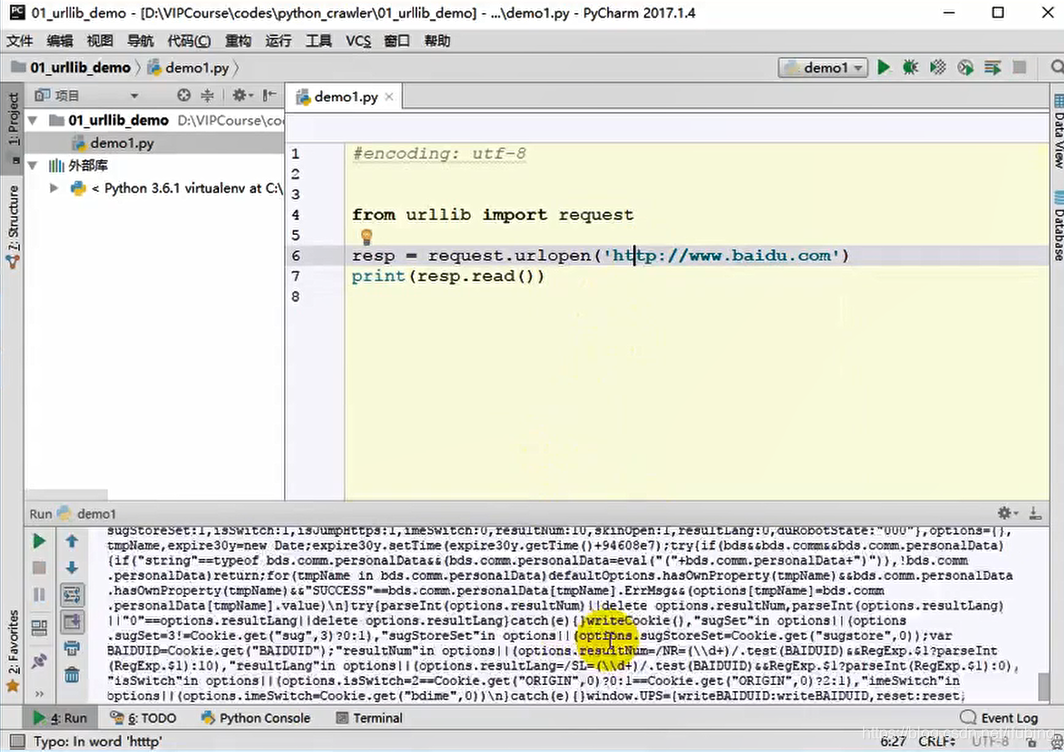Pause the output in the Run panel
The width and height of the screenshot is (1064, 752).
pos(39,595)
